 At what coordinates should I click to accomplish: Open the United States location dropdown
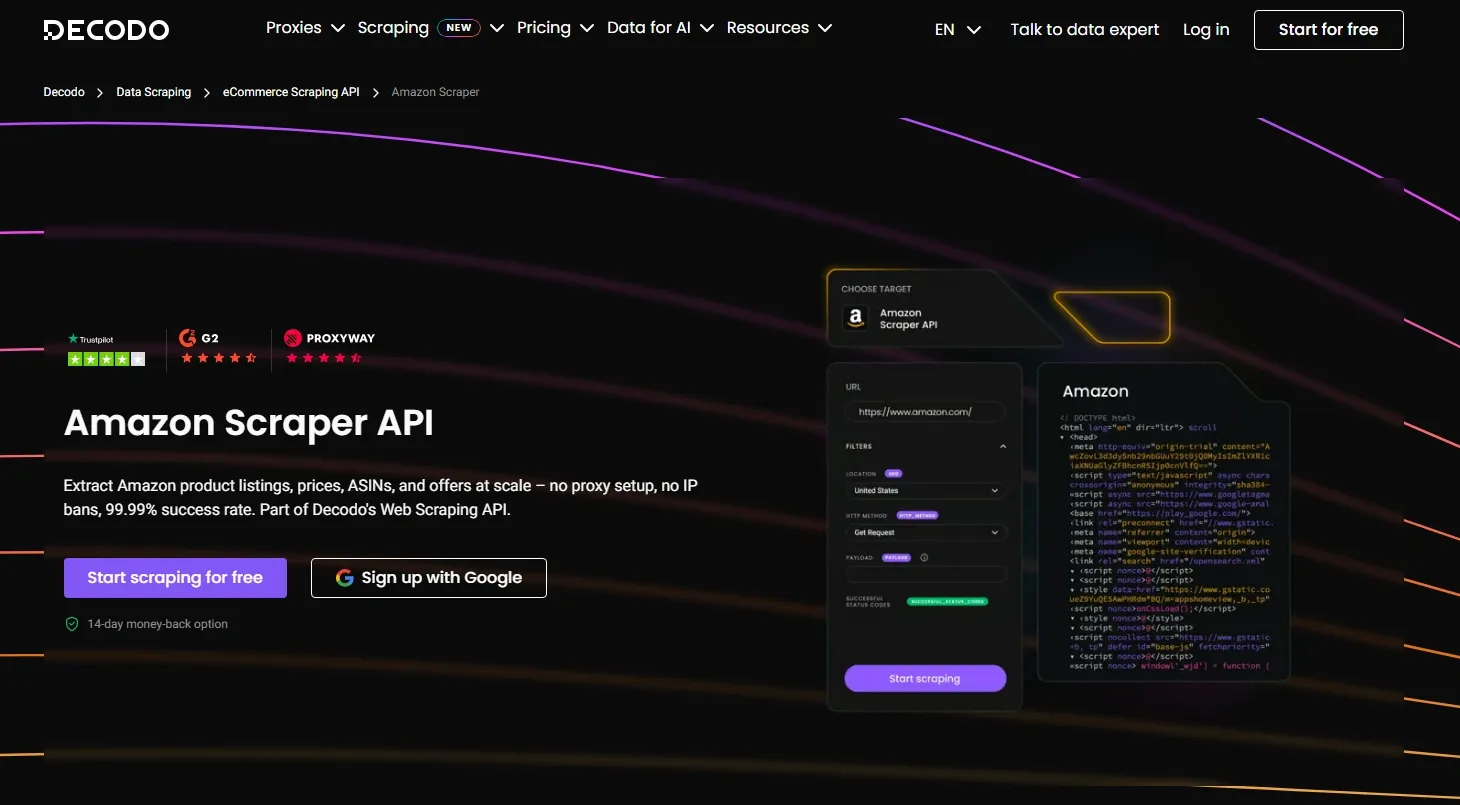point(925,491)
